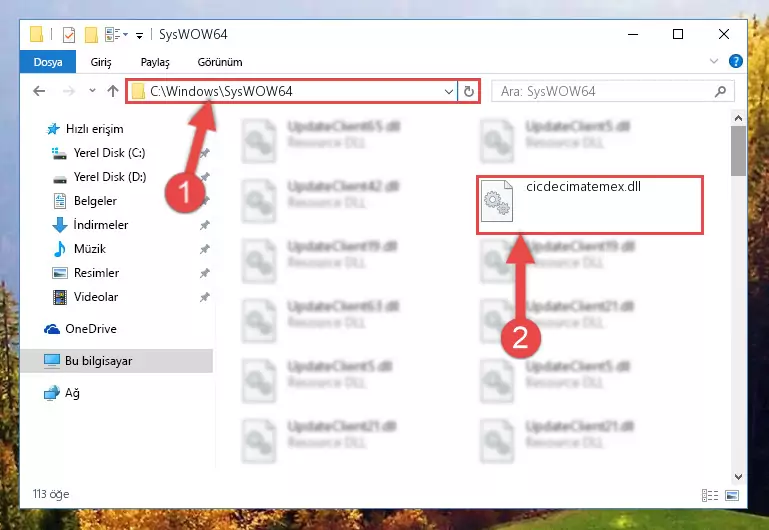Expand the address bar history dropdown
Image resolution: width=769 pixels, height=530 pixels.
(448, 92)
